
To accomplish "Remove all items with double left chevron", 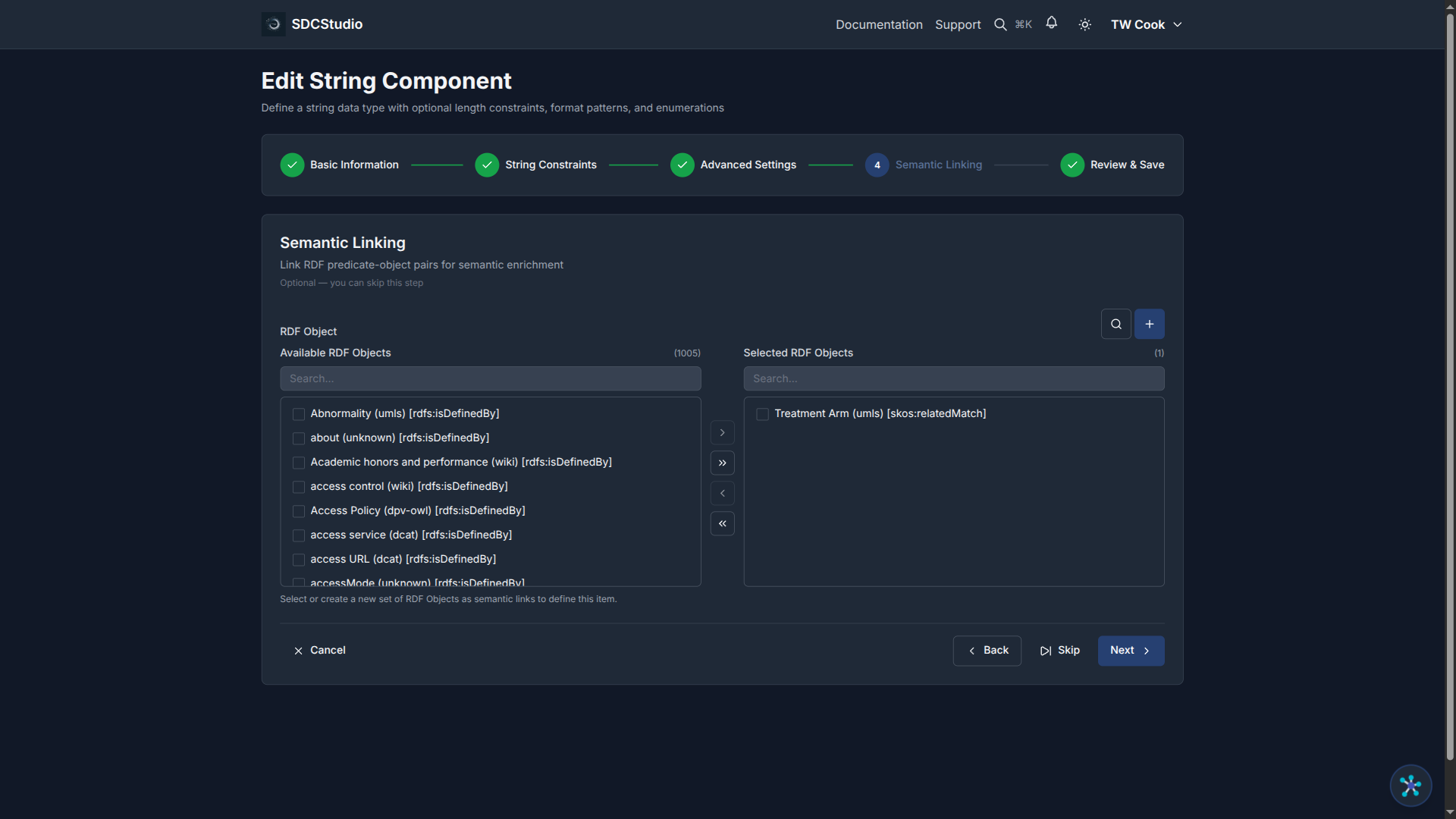I will click(722, 523).
